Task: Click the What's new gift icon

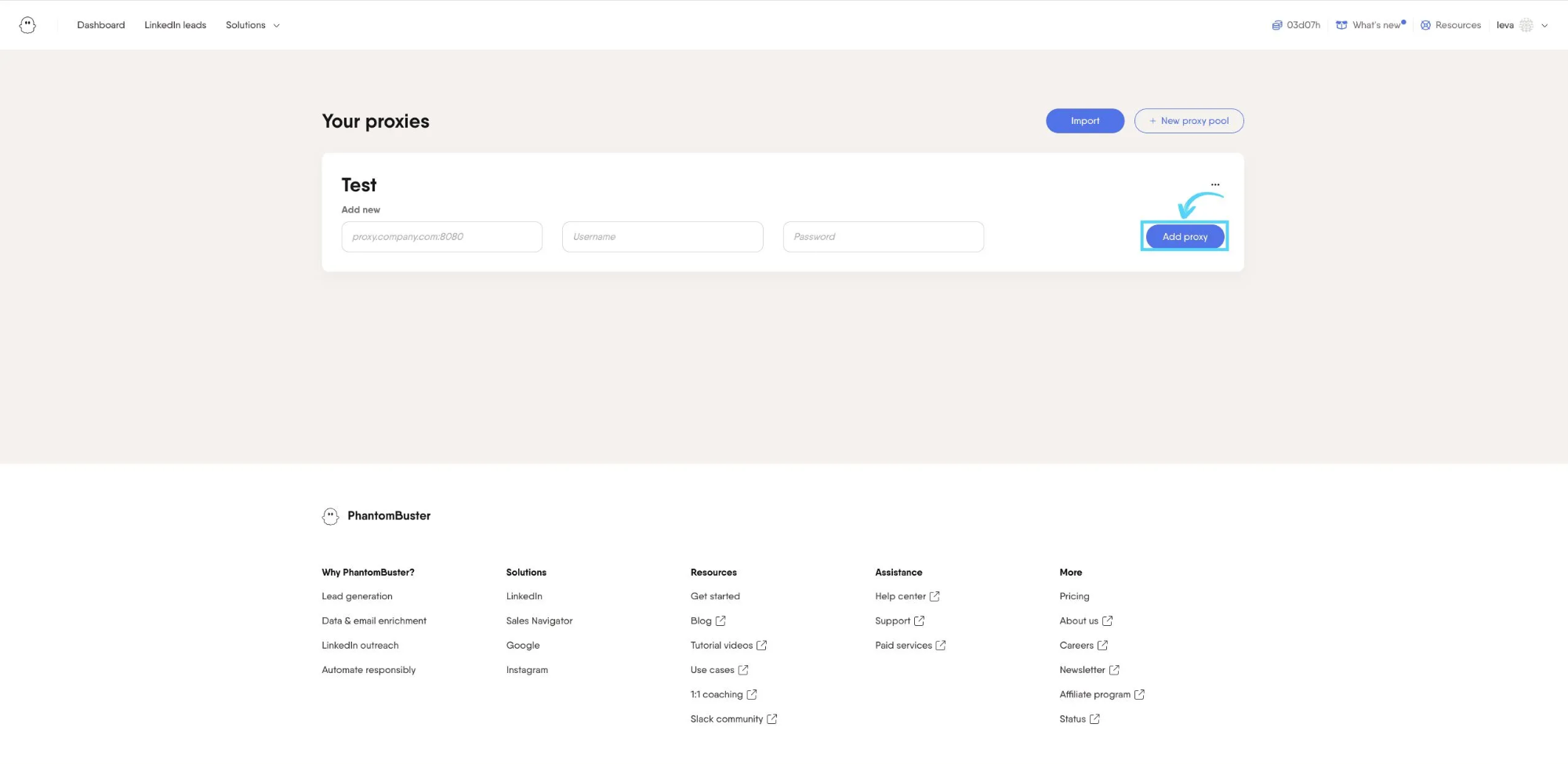Action: [1341, 25]
